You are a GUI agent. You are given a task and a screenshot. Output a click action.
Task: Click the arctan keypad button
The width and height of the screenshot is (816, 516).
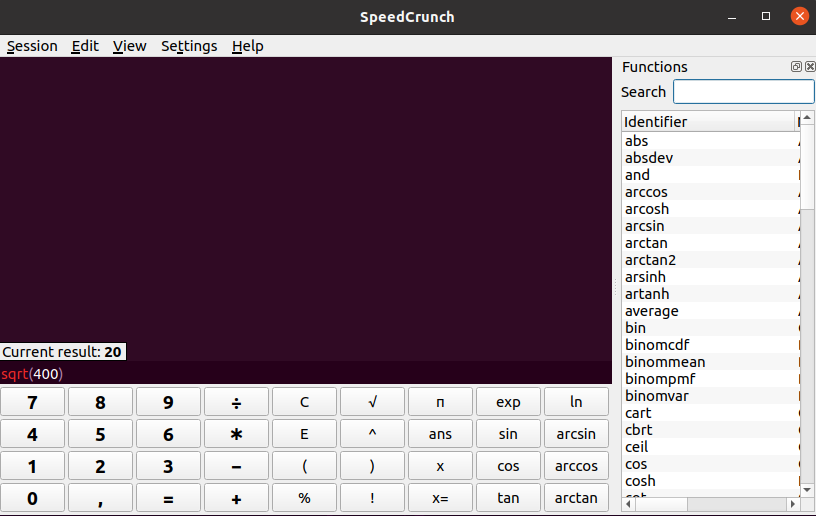576,498
